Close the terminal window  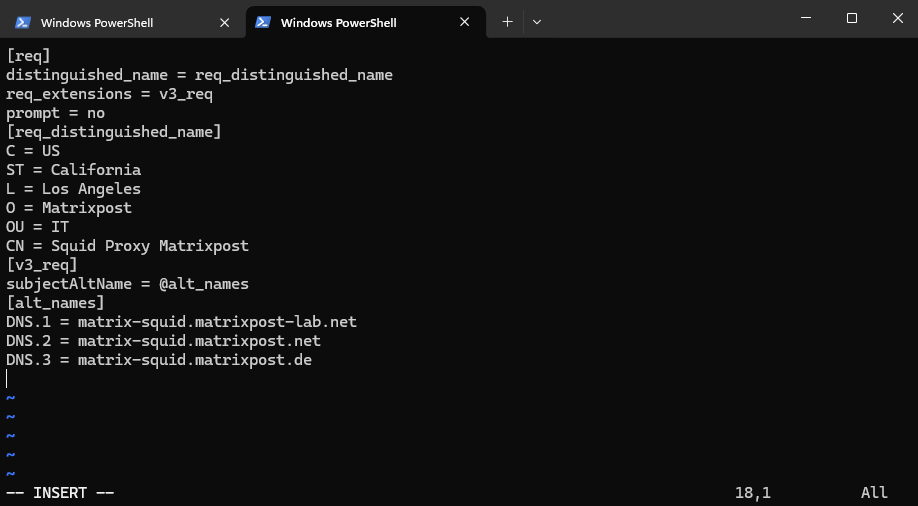(898, 18)
